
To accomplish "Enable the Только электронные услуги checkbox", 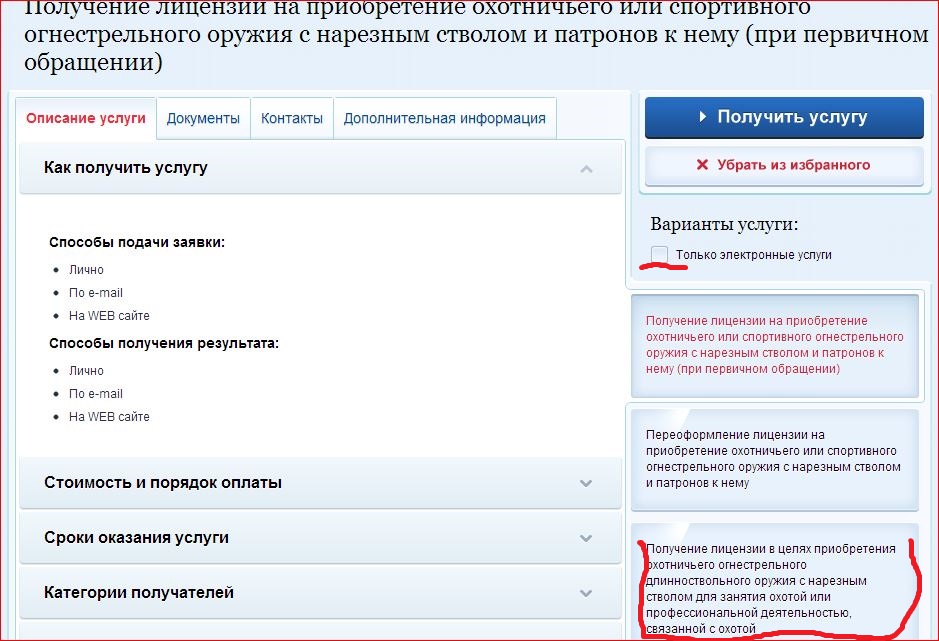I will click(659, 254).
